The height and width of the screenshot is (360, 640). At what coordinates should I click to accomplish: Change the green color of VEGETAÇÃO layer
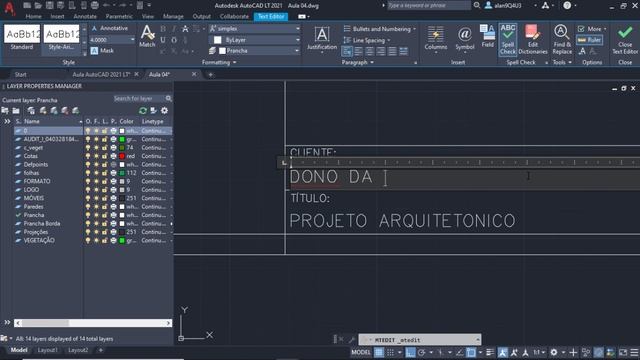point(122,240)
